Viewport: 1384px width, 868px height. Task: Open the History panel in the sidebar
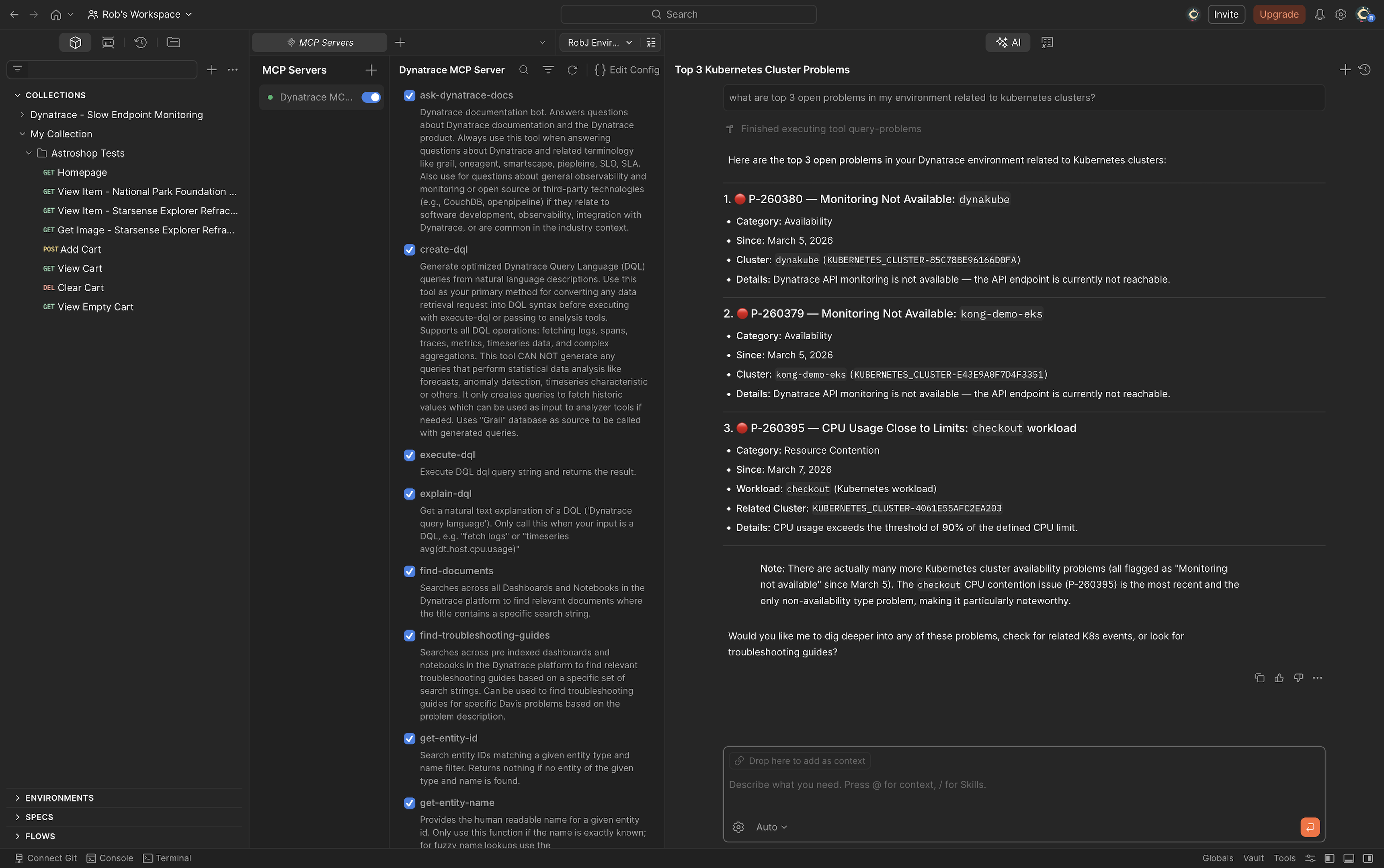point(141,42)
